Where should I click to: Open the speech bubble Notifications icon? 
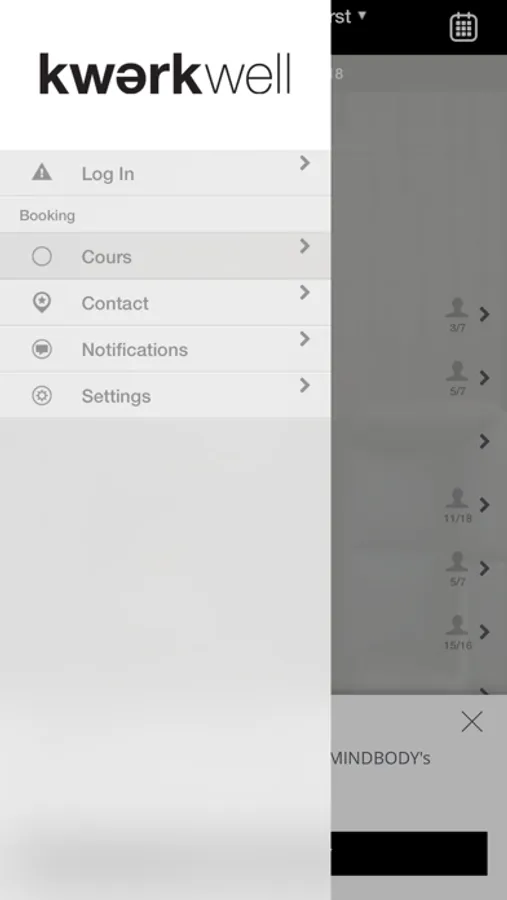[42, 349]
